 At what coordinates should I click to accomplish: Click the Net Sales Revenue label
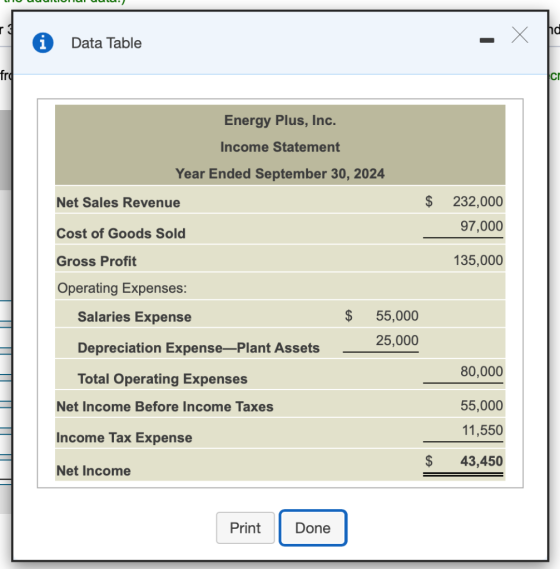tap(118, 202)
